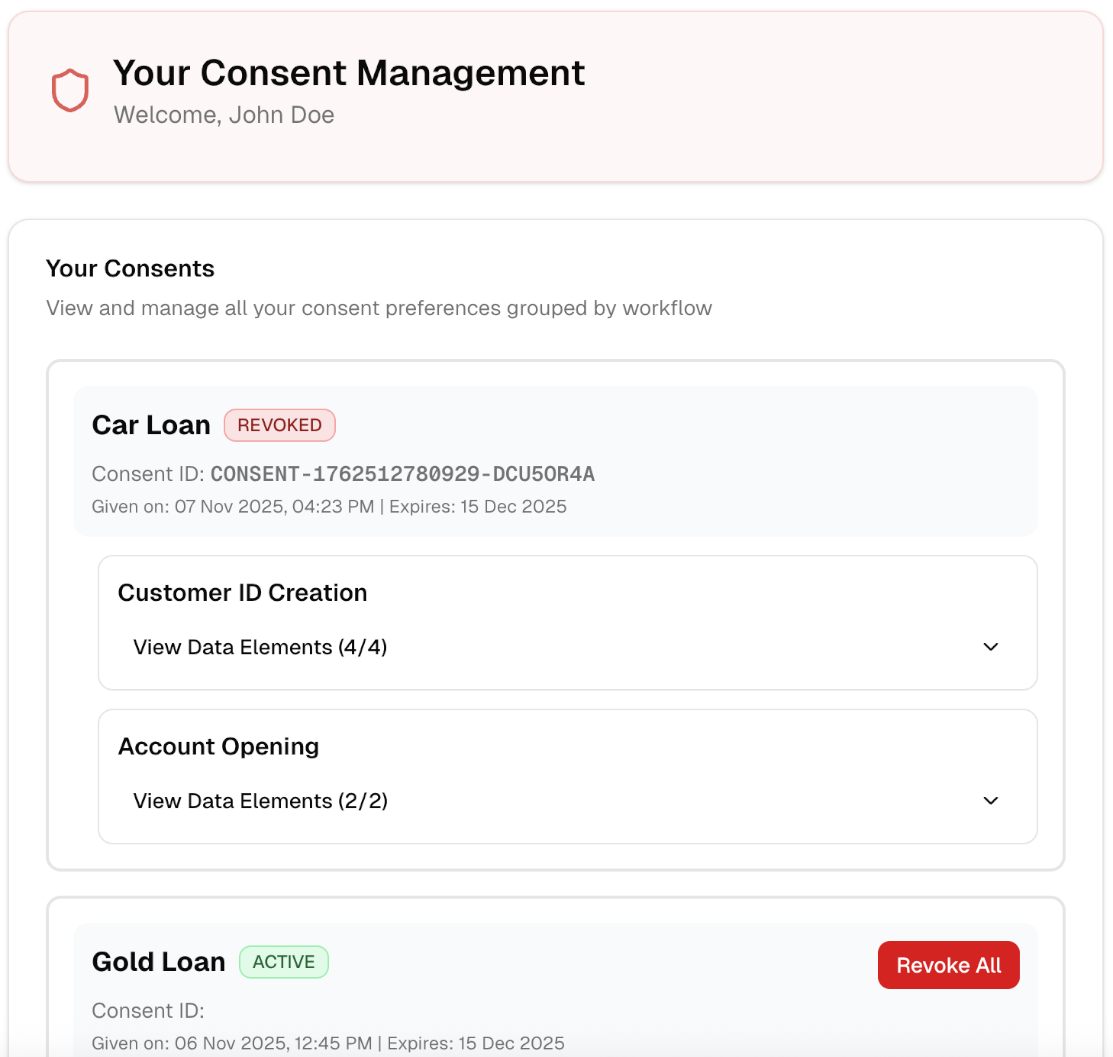The width and height of the screenshot is (1113, 1057).
Task: Click the ACTIVE status badge on Gold Loan
Action: tap(283, 962)
